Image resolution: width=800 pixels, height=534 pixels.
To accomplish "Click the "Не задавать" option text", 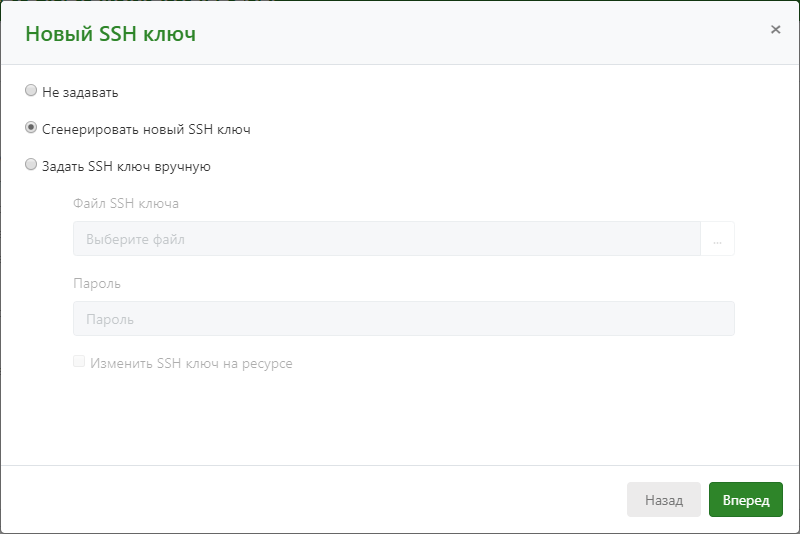I will 80,92.
